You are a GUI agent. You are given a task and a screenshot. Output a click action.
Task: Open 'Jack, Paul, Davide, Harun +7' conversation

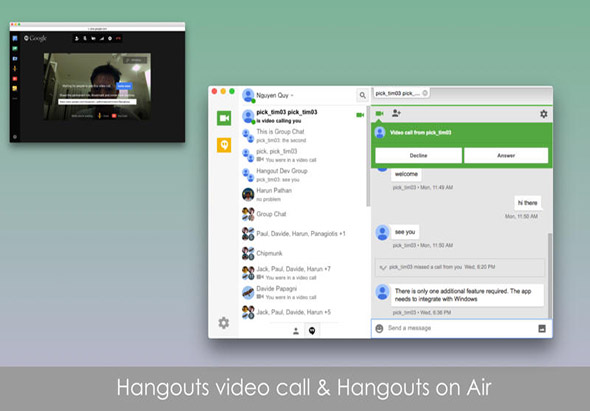(x=303, y=272)
